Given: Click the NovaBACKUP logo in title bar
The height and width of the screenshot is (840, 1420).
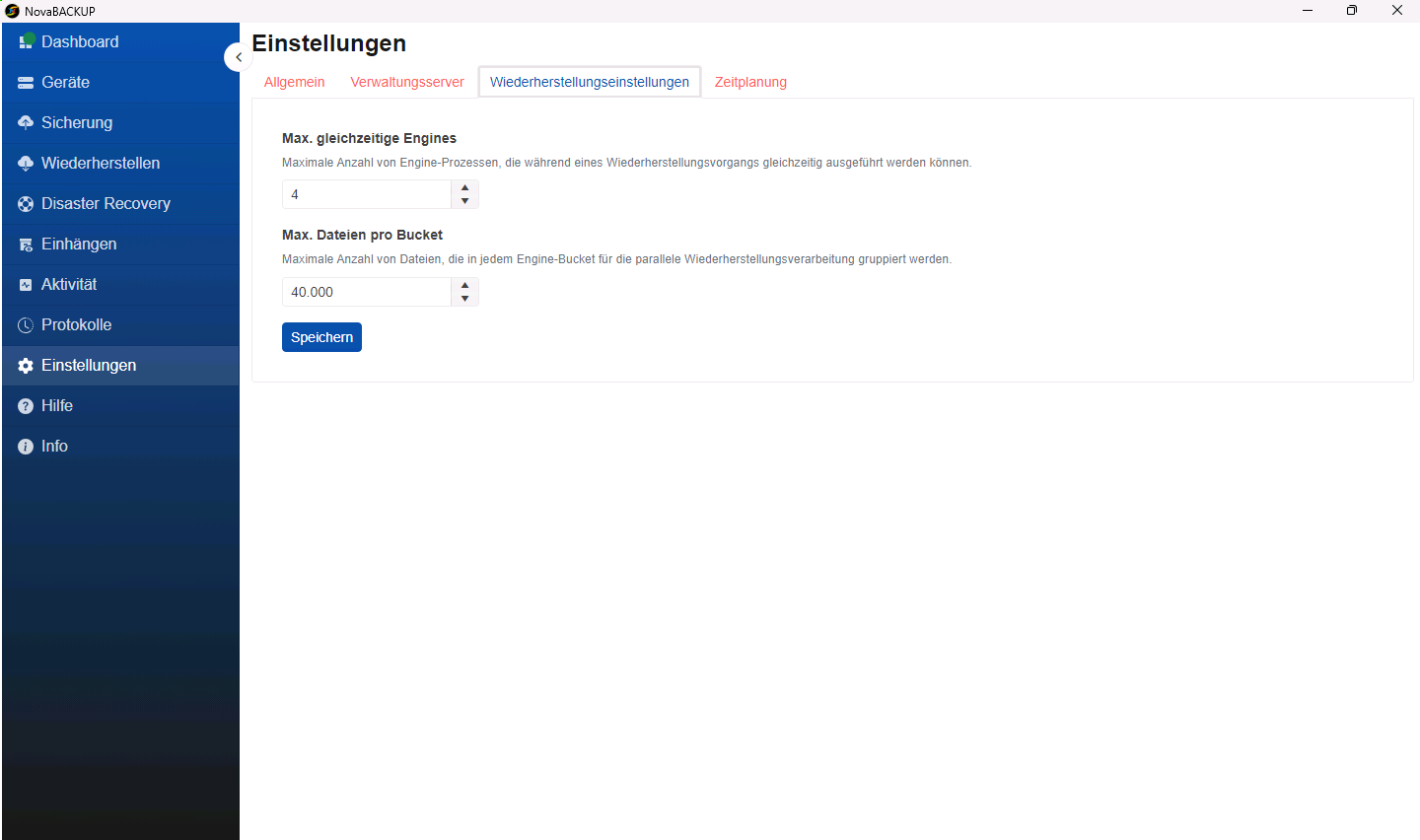Looking at the screenshot, I should click(12, 11).
